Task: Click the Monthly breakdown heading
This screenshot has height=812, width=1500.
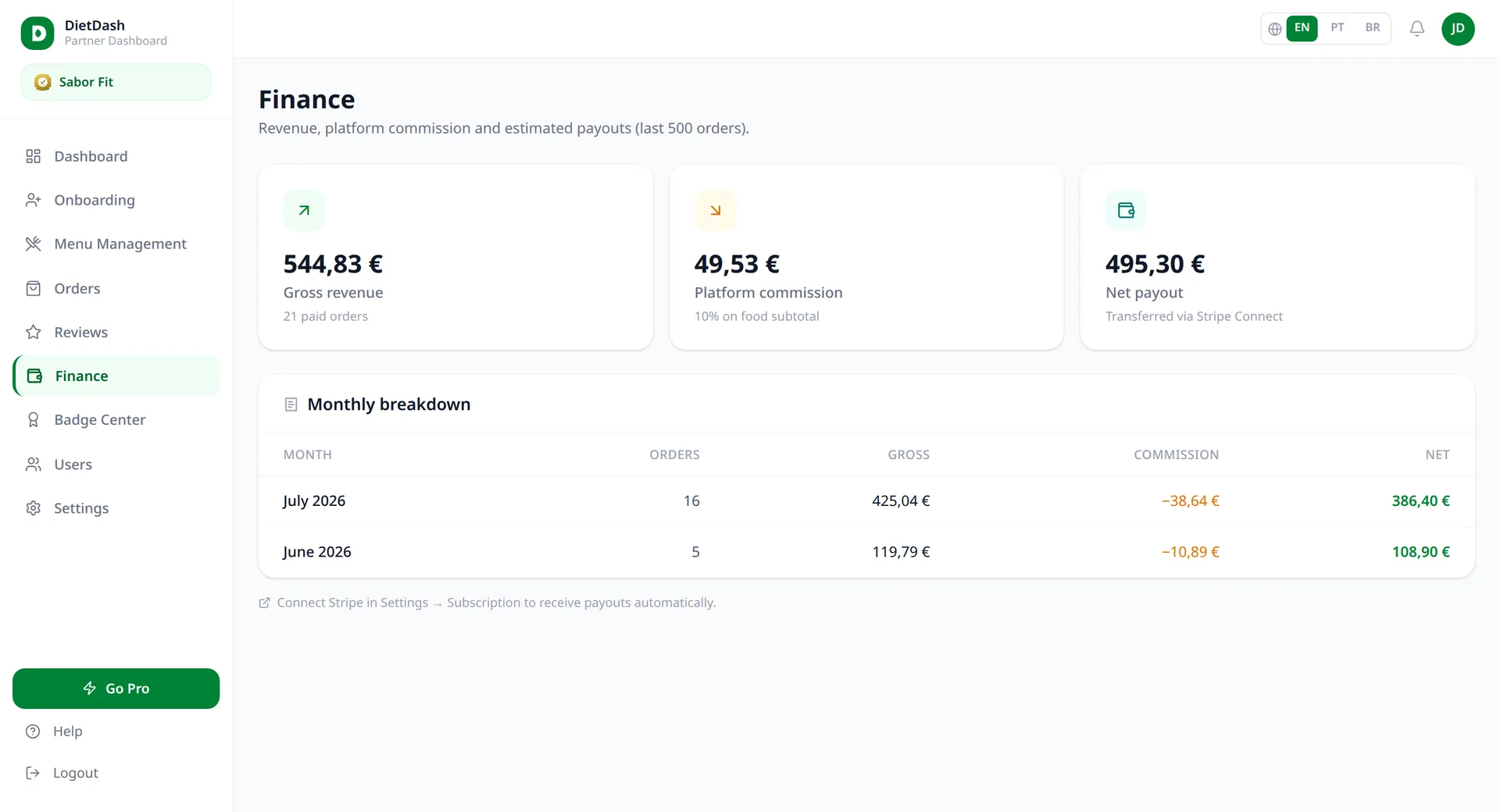Action: [x=389, y=404]
